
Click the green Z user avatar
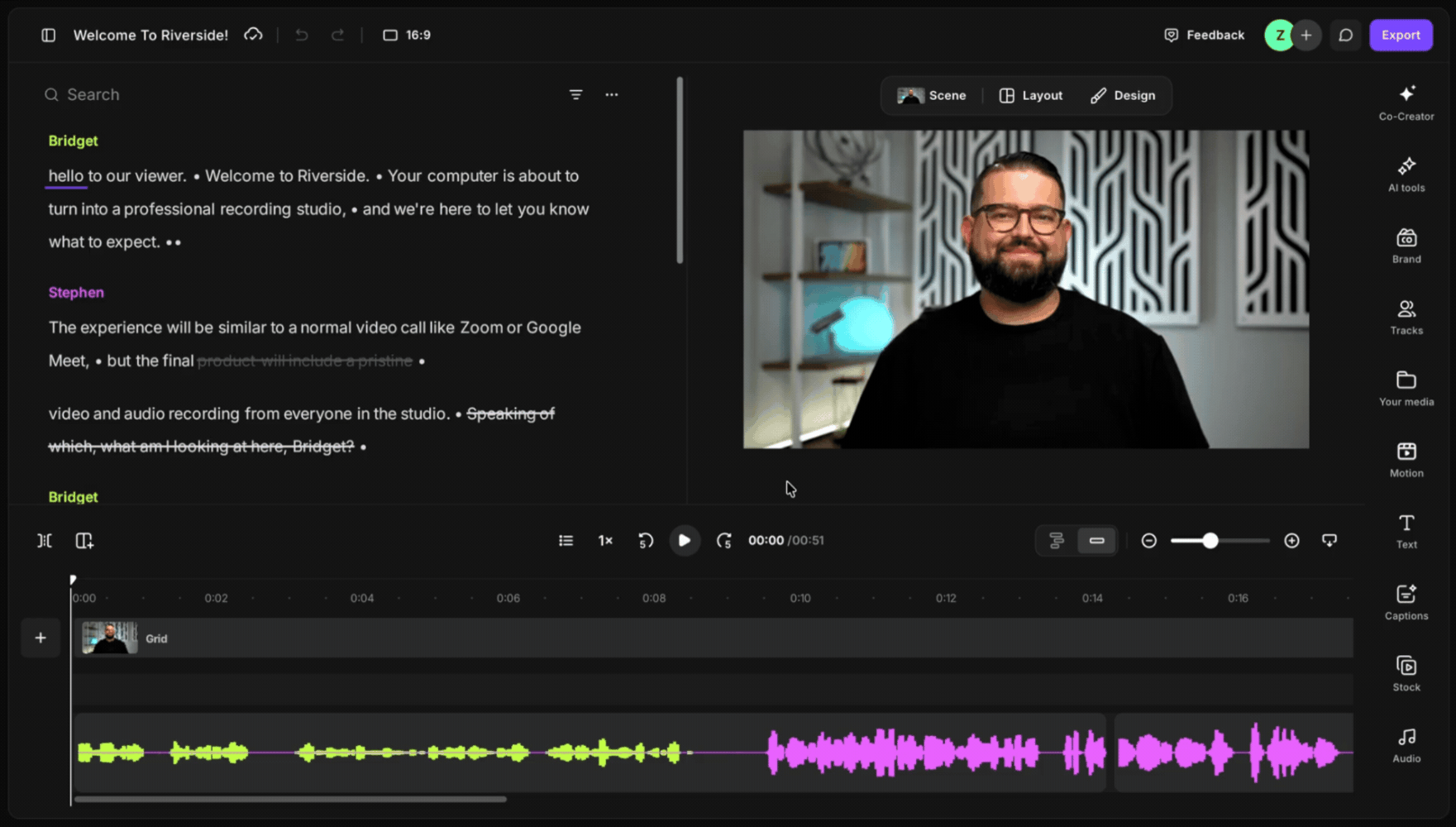(1280, 35)
